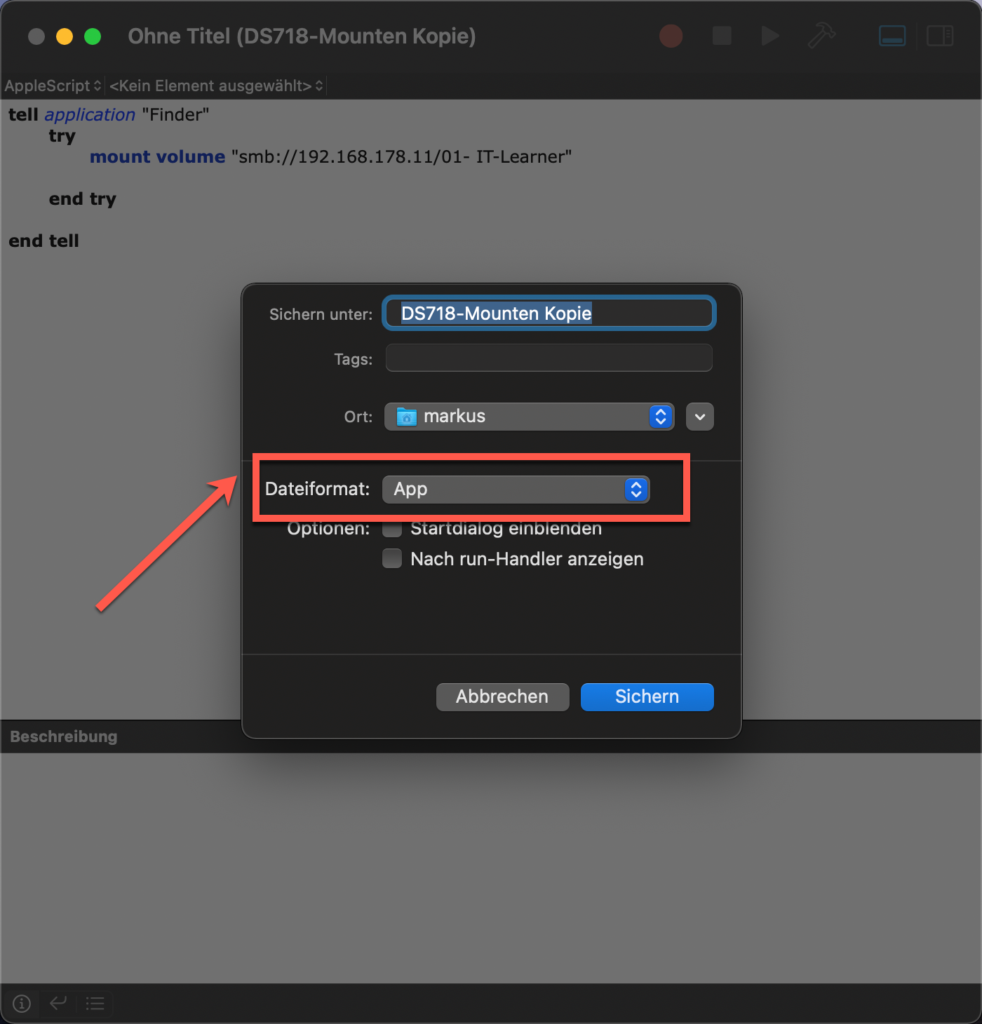Toggle the side library pane icon
The width and height of the screenshot is (982, 1024).
click(940, 36)
